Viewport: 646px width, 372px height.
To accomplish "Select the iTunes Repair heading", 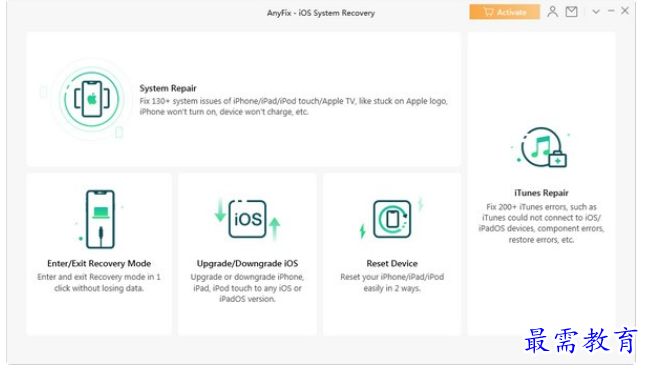I will [x=541, y=193].
